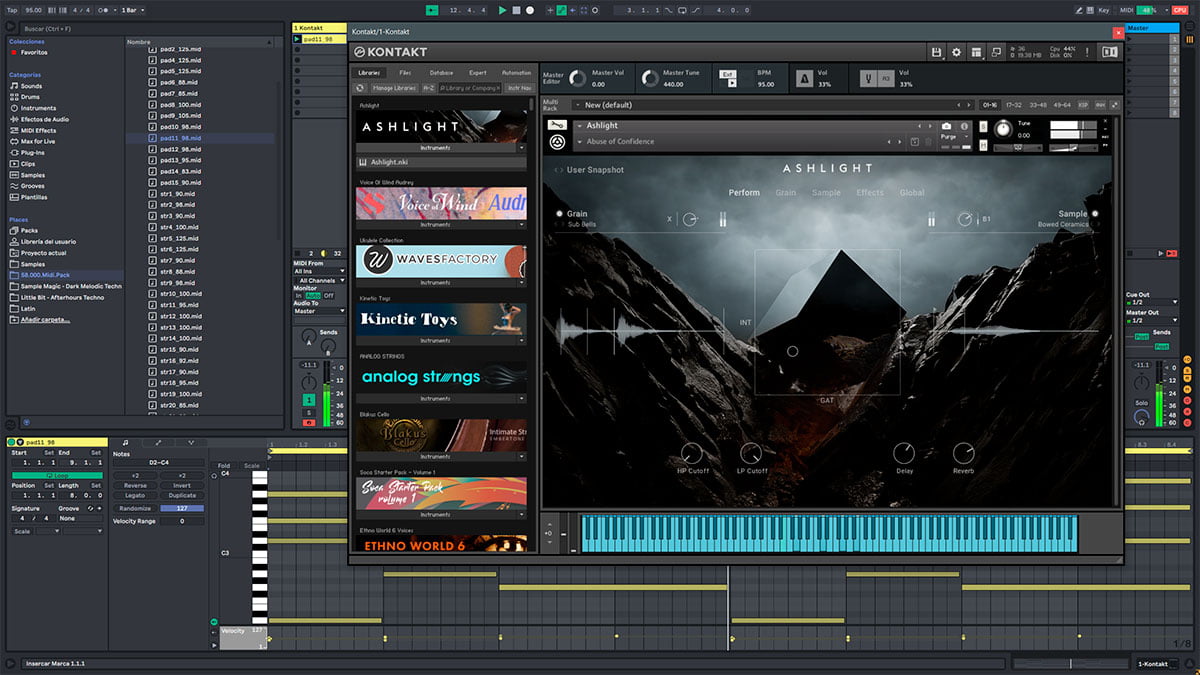Viewport: 1200px width, 675px height.
Task: Open the Grooves browser category
Action: [x=33, y=186]
